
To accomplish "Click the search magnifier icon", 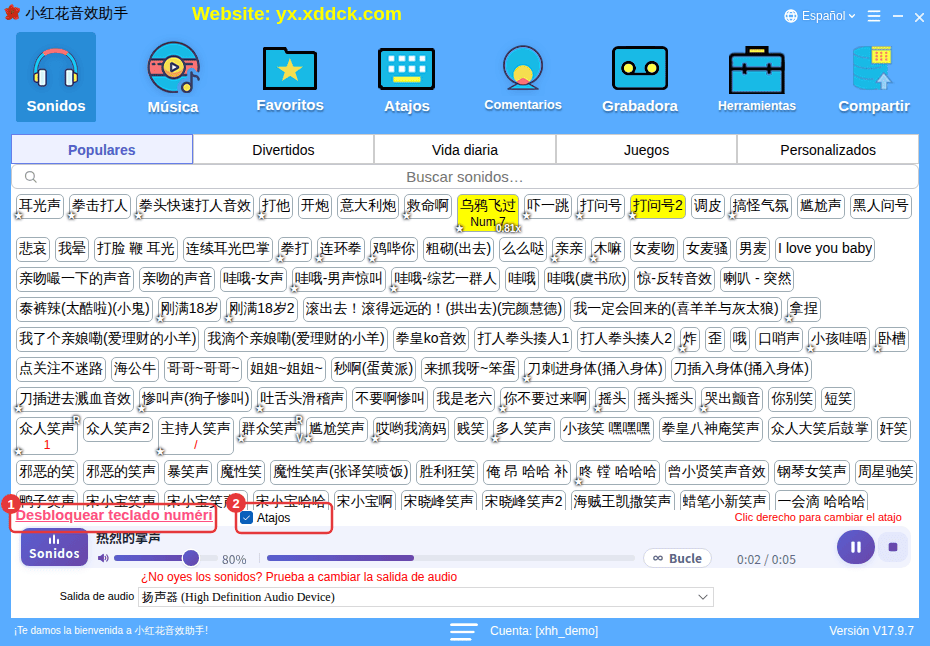I will [x=31, y=177].
